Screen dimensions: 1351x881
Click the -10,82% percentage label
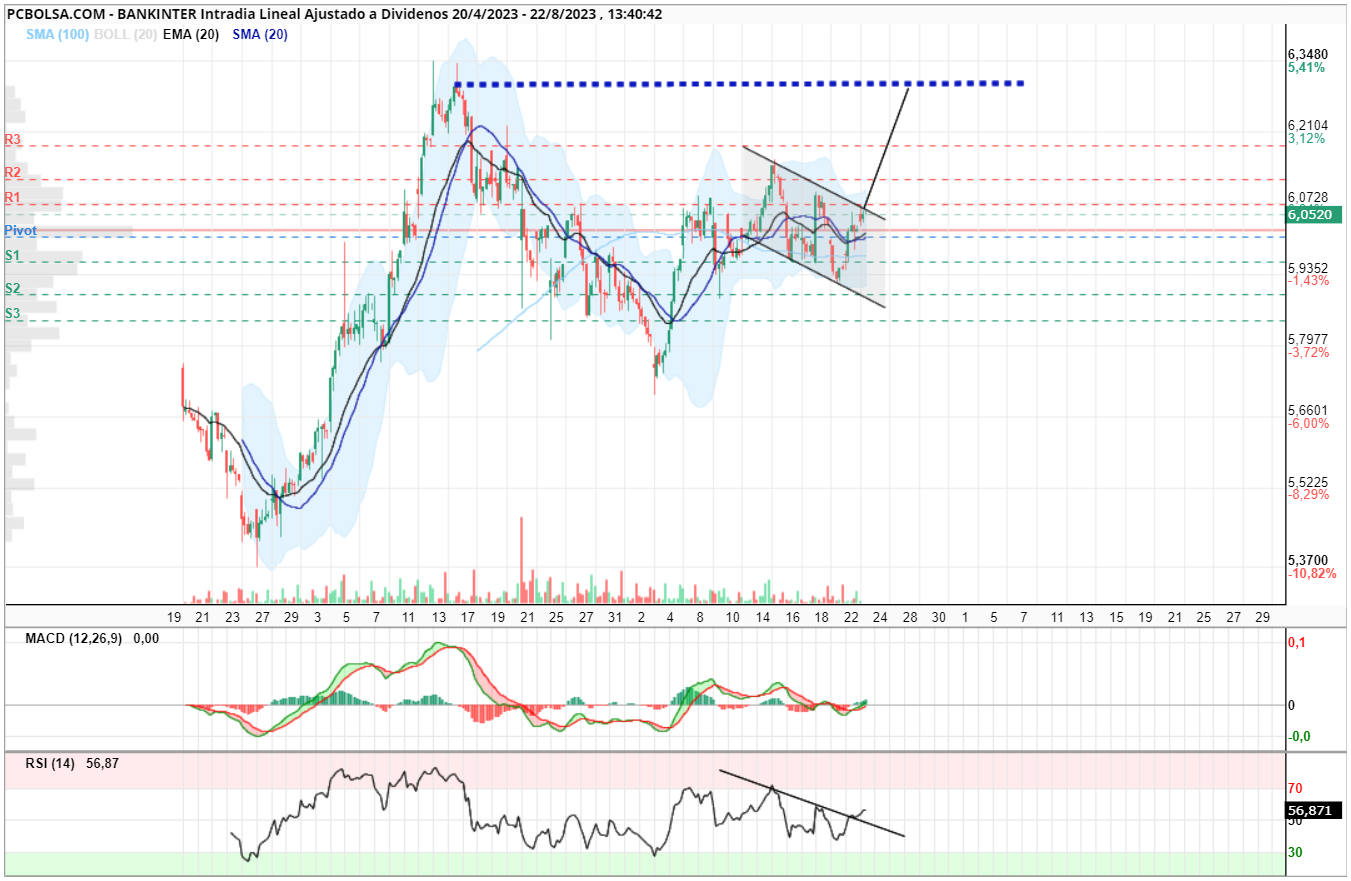point(1312,574)
